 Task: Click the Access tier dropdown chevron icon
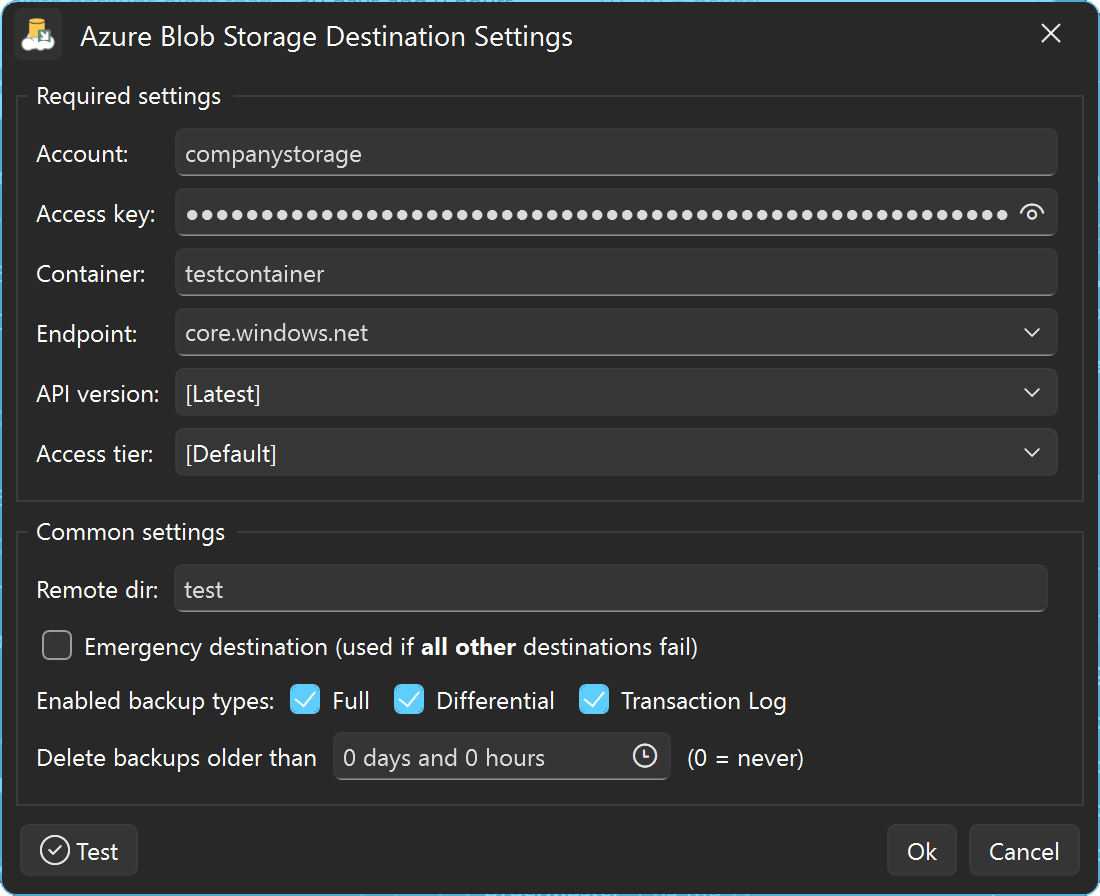pyautogui.click(x=1031, y=452)
